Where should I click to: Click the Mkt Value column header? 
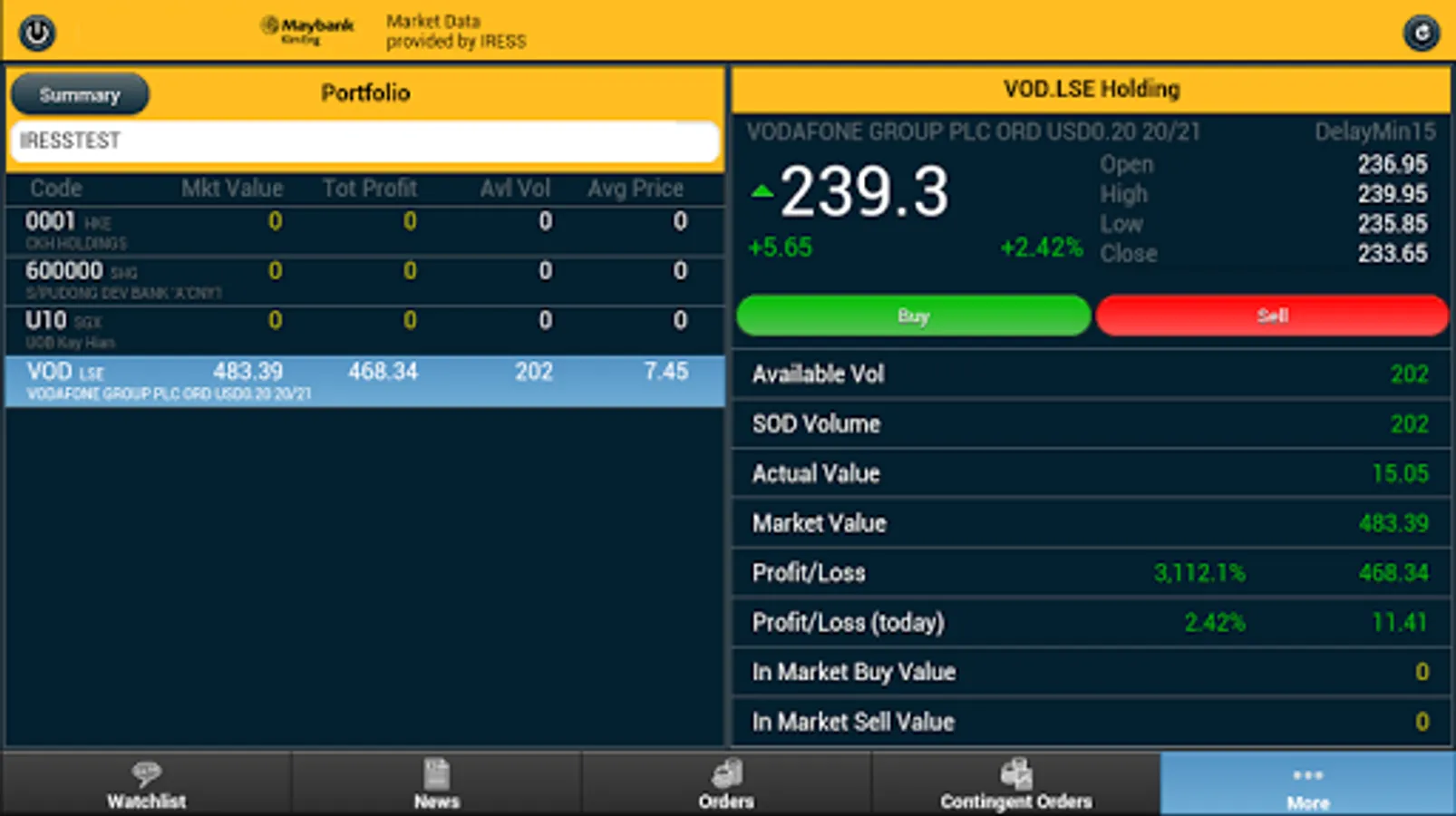(x=232, y=189)
